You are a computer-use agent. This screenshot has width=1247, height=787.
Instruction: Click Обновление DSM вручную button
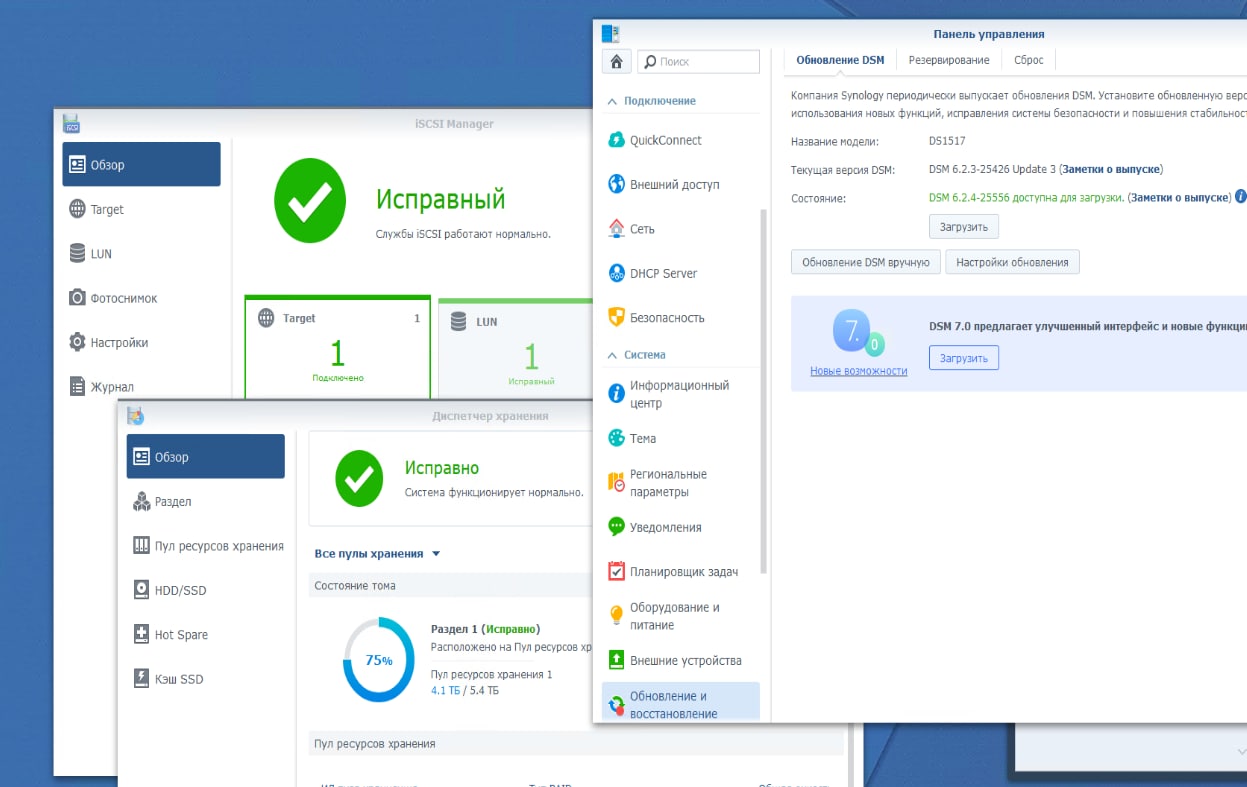tap(866, 262)
